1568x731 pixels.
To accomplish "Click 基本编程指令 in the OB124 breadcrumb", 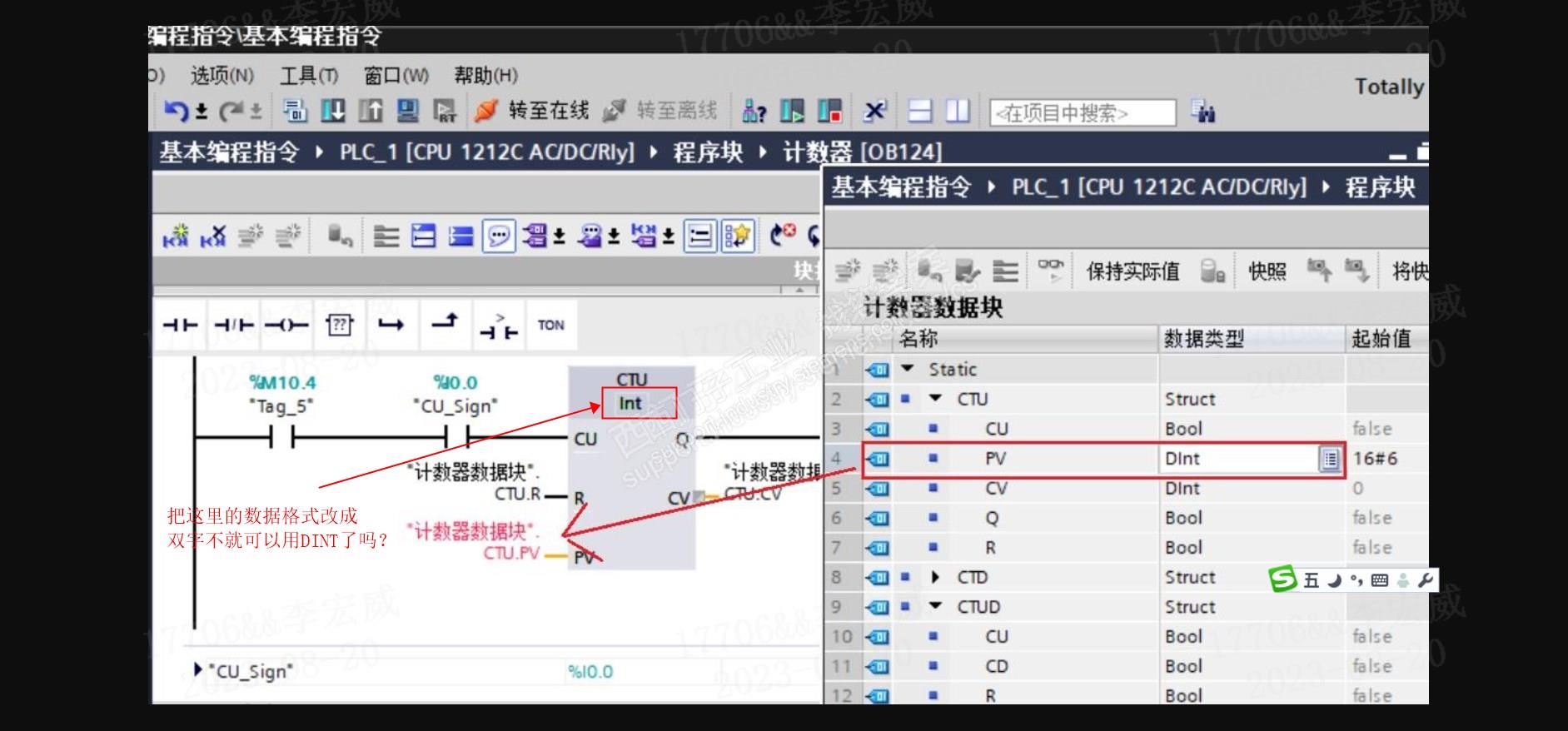I will coord(229,152).
